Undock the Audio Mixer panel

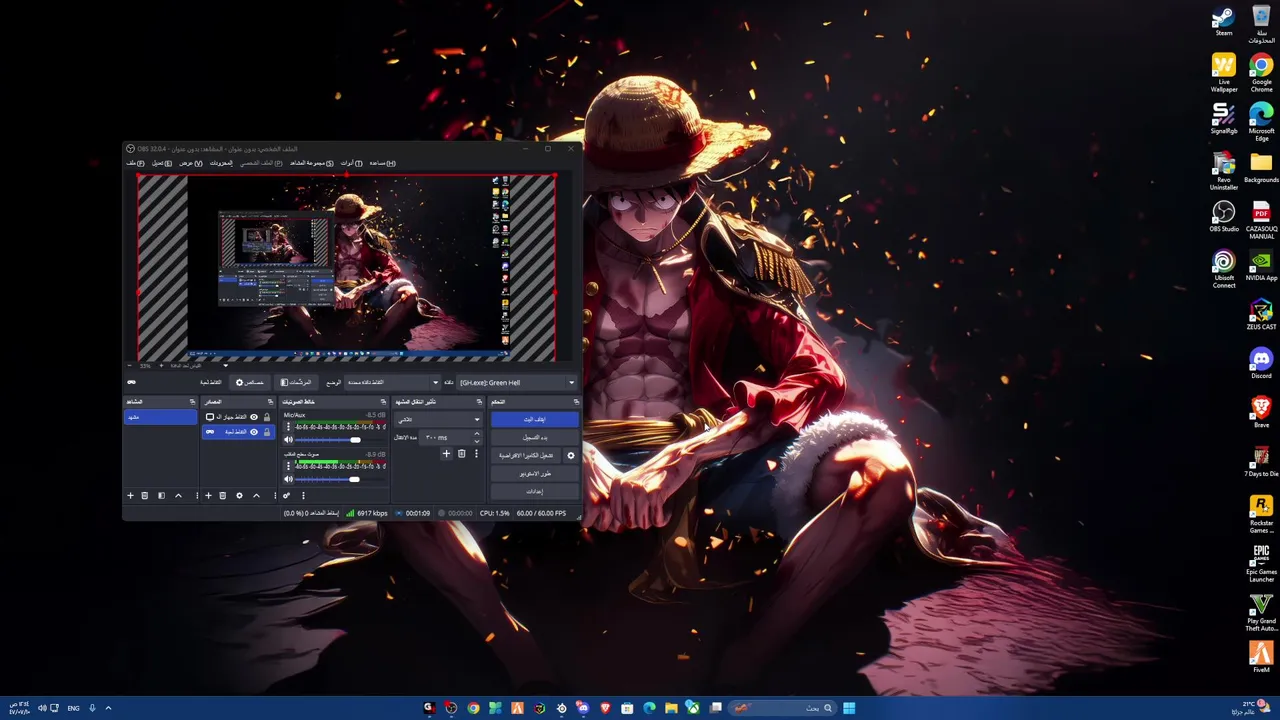coord(382,402)
